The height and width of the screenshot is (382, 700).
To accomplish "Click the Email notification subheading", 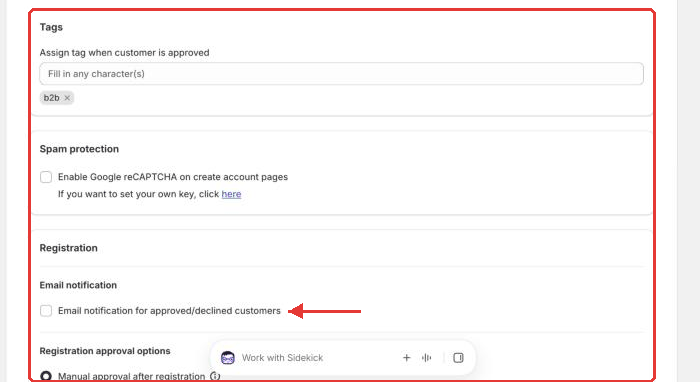I will point(78,285).
